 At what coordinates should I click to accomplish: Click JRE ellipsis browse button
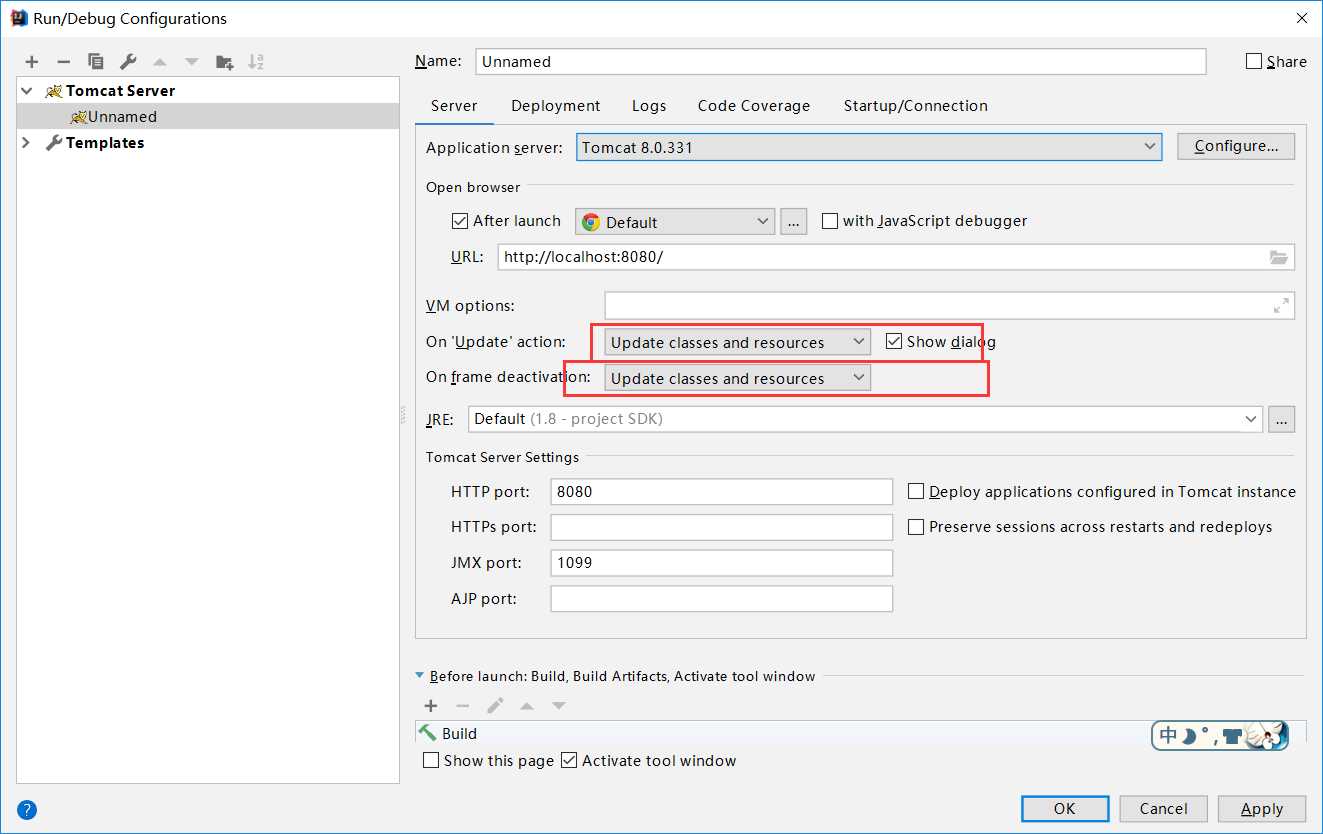click(x=1282, y=419)
